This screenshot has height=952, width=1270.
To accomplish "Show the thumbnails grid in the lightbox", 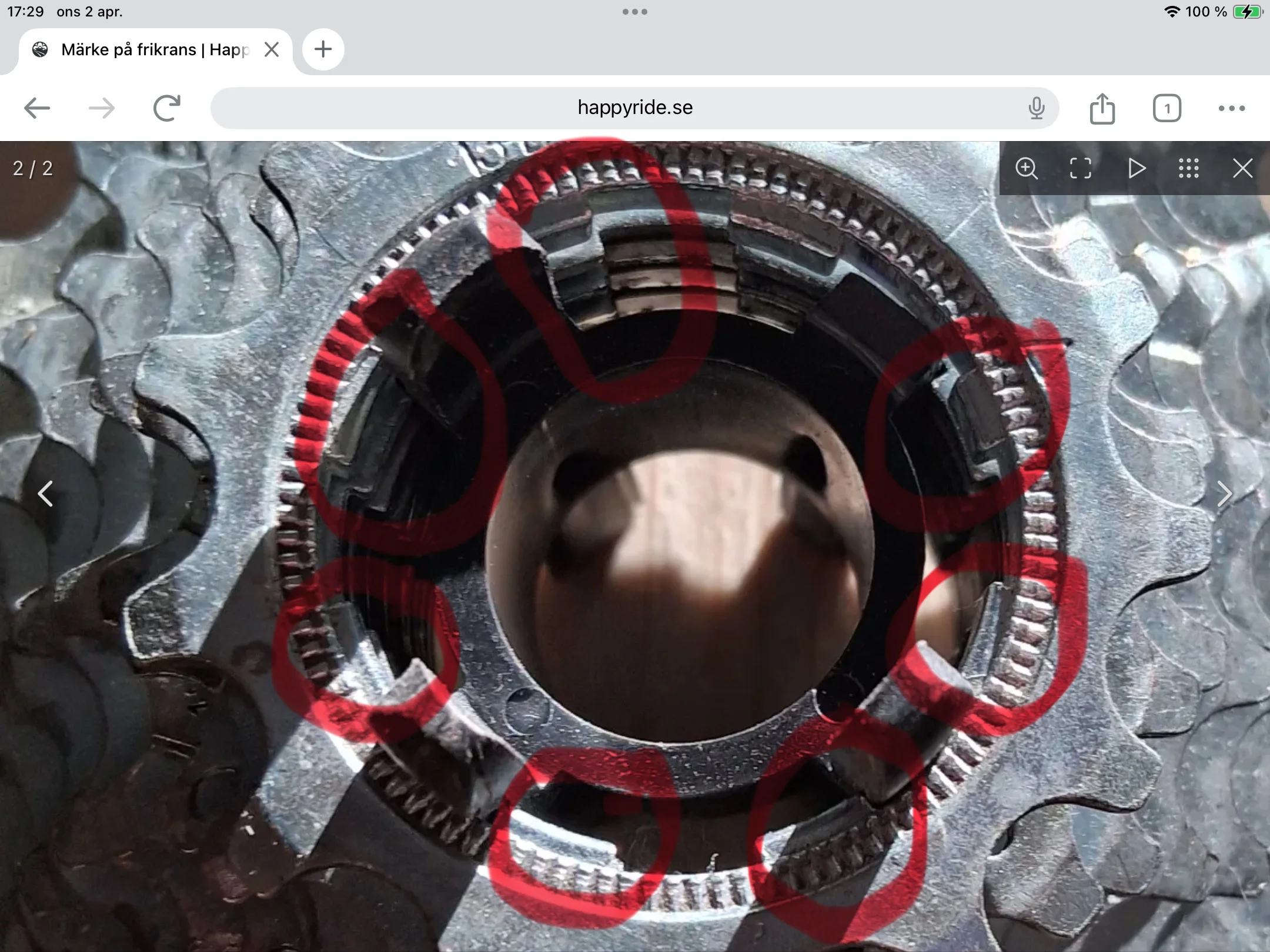I will tap(1188, 169).
